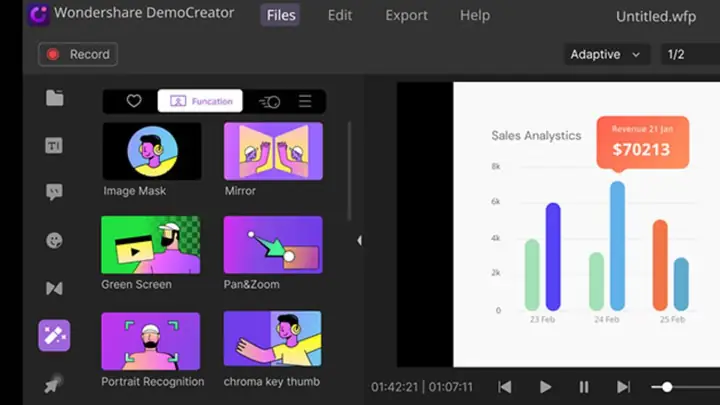Click the 01:42:21 timecode display

[x=394, y=387]
